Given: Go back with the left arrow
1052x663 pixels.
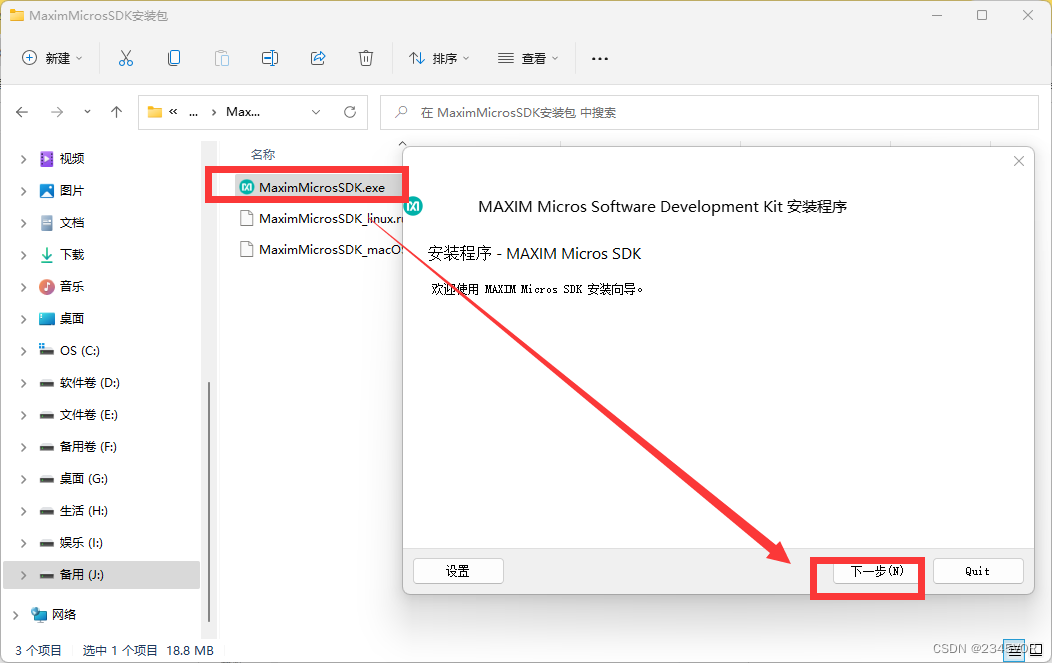Looking at the screenshot, I should pyautogui.click(x=22, y=112).
